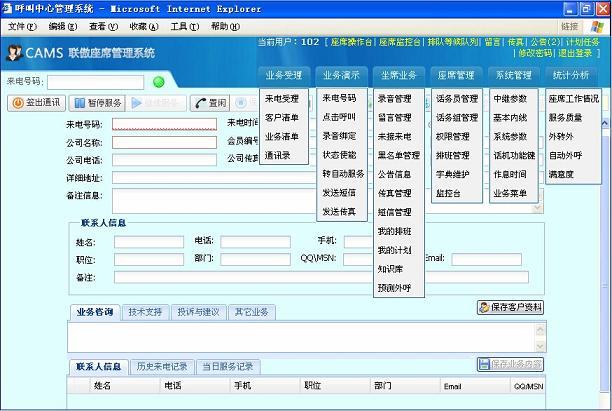Open the 业务受理 dropdown menu header
Image resolution: width=612 pixels, height=411 pixels.
click(284, 75)
